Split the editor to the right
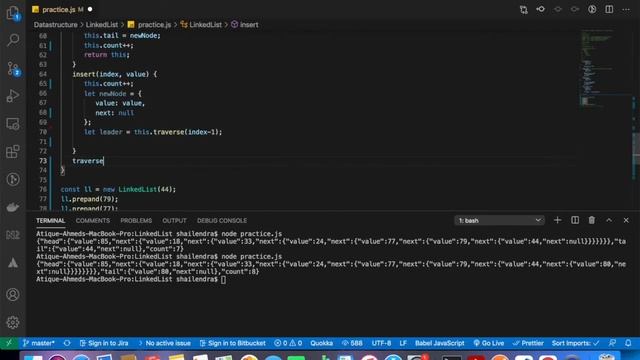640x360 pixels. (x=609, y=9)
